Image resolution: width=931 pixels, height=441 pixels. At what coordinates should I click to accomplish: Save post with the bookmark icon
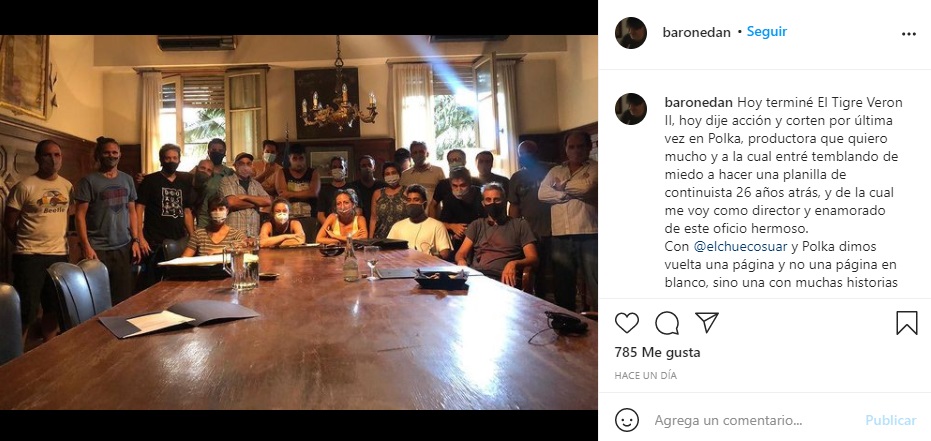[x=907, y=323]
